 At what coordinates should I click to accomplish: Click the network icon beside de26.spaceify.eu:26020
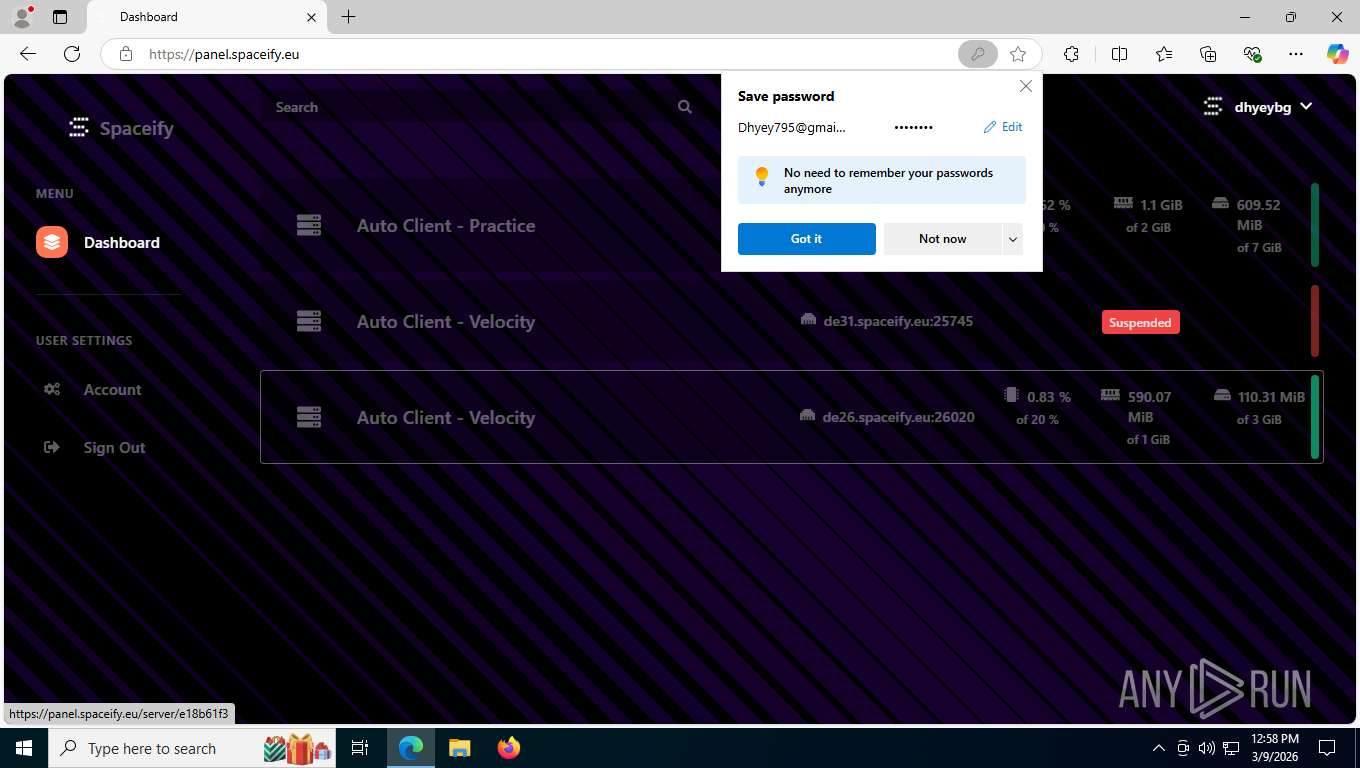point(808,416)
